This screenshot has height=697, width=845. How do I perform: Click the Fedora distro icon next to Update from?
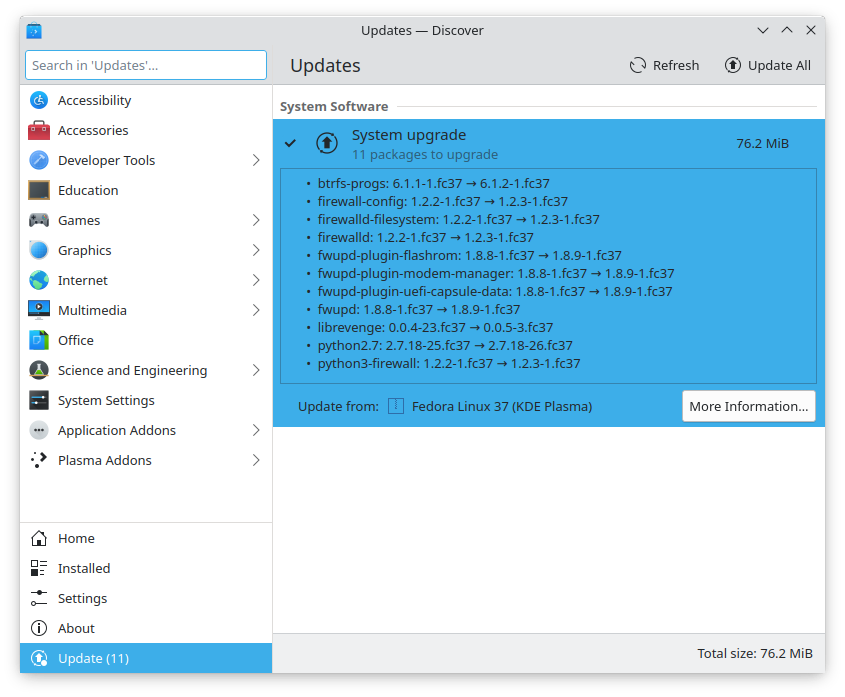point(395,406)
